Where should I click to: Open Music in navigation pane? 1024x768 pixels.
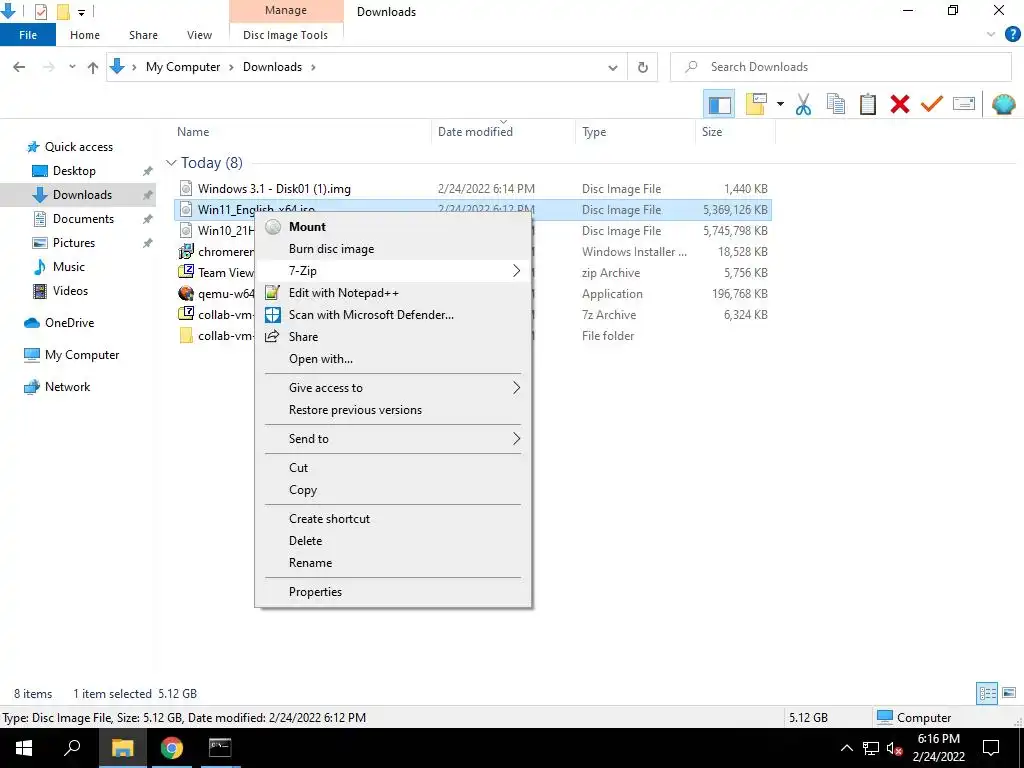tap(69, 266)
